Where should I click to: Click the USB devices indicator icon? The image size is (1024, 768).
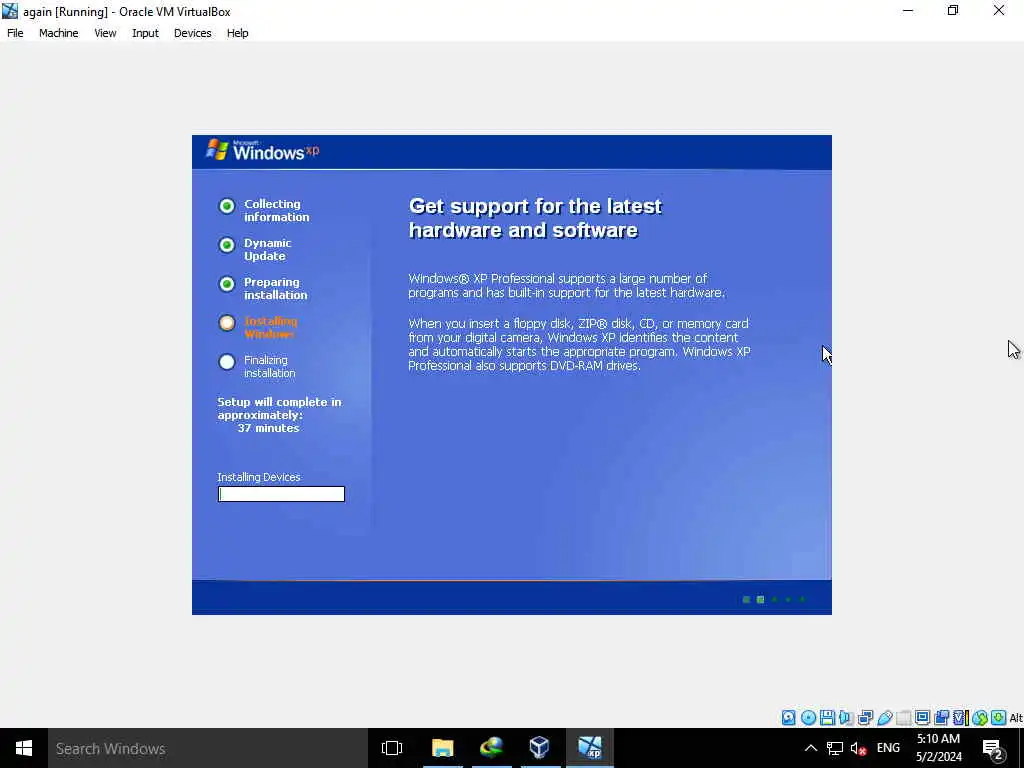(885, 718)
